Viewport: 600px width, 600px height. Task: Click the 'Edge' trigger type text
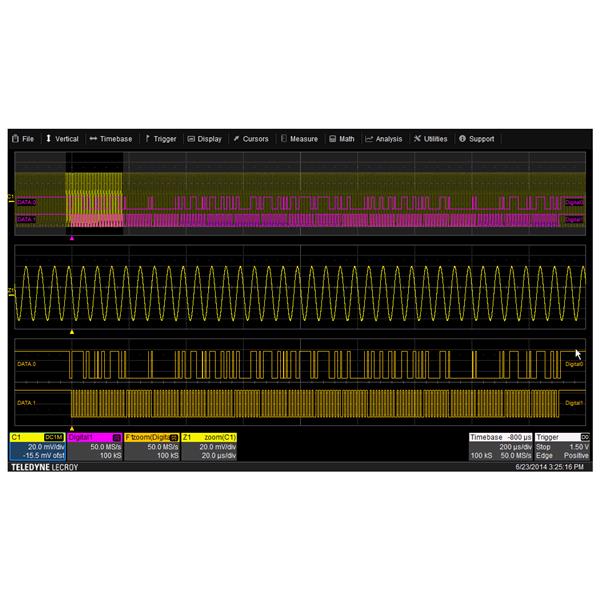pyautogui.click(x=544, y=455)
